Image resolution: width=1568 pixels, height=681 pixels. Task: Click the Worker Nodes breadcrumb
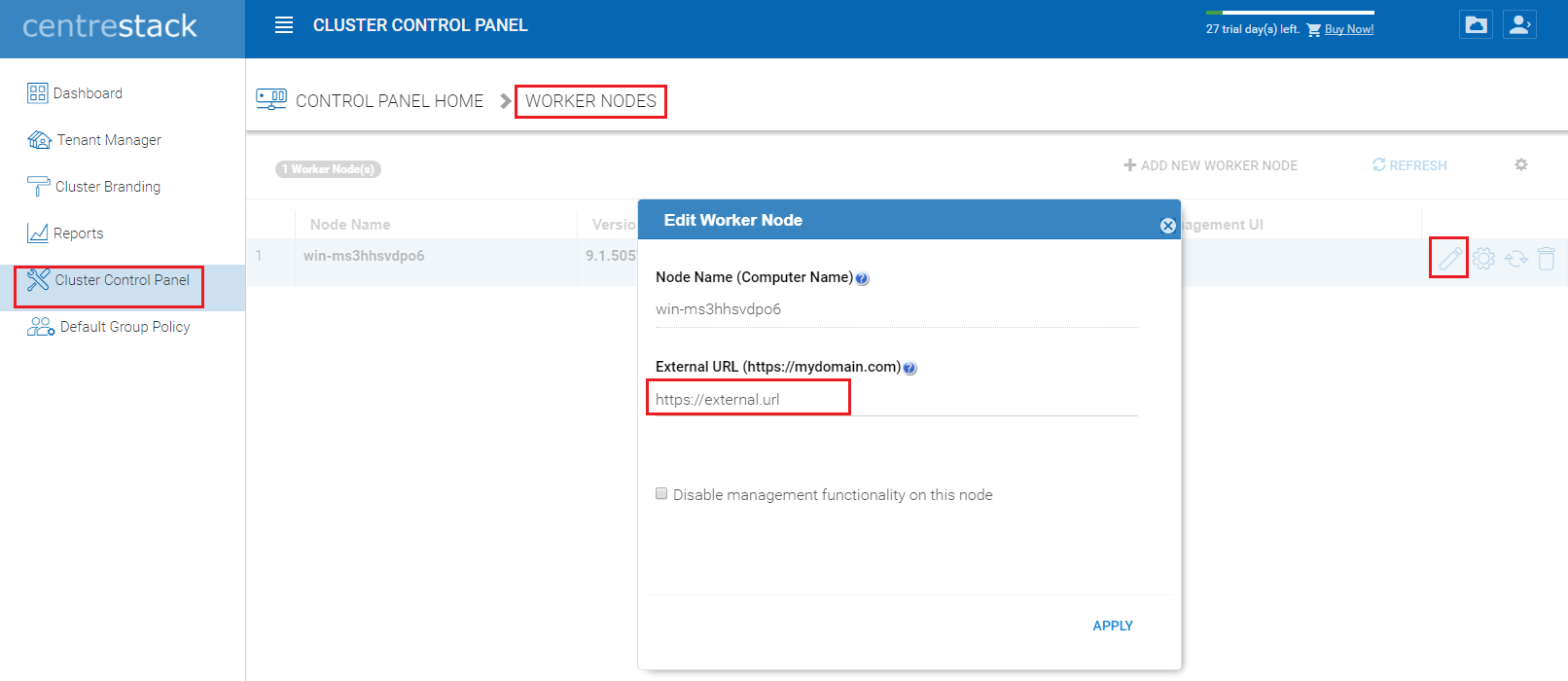click(x=591, y=101)
